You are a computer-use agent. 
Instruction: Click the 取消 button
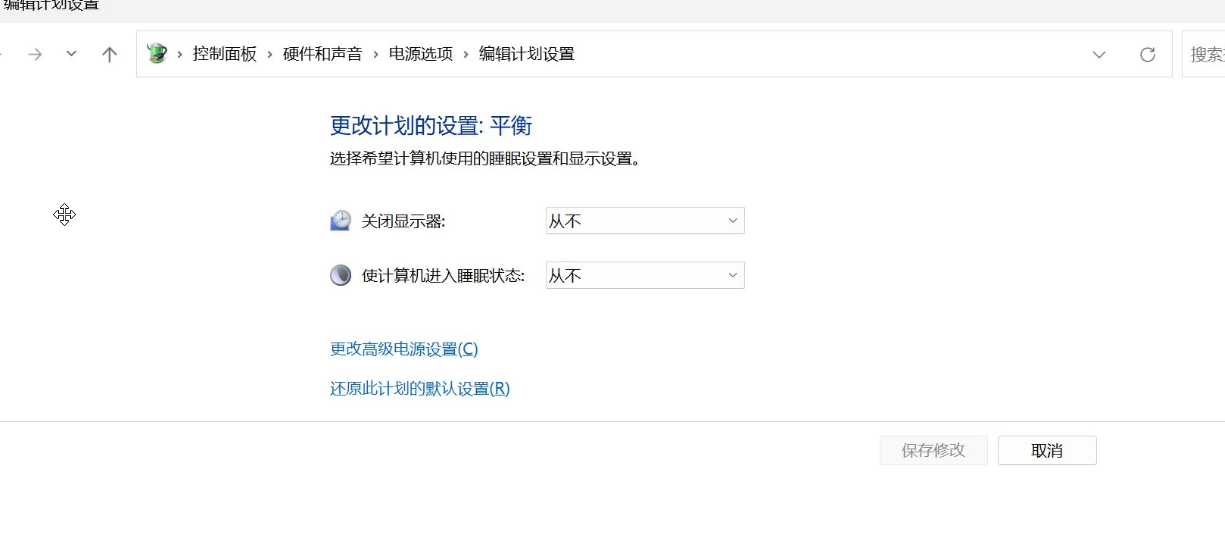click(1047, 450)
